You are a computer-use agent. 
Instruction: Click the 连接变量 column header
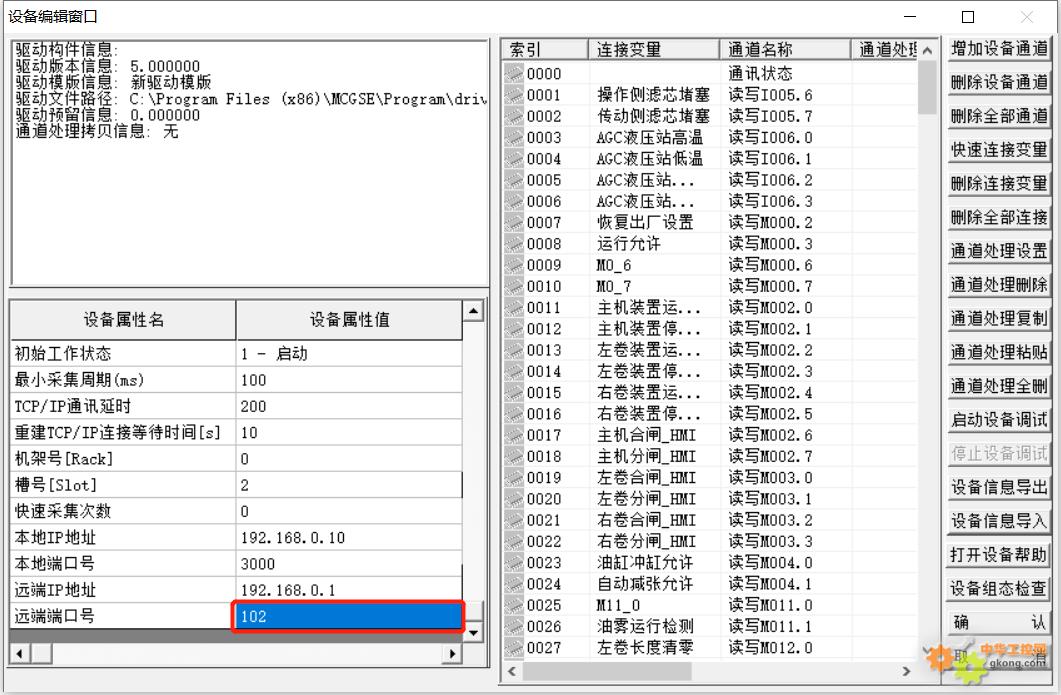pyautogui.click(x=653, y=50)
